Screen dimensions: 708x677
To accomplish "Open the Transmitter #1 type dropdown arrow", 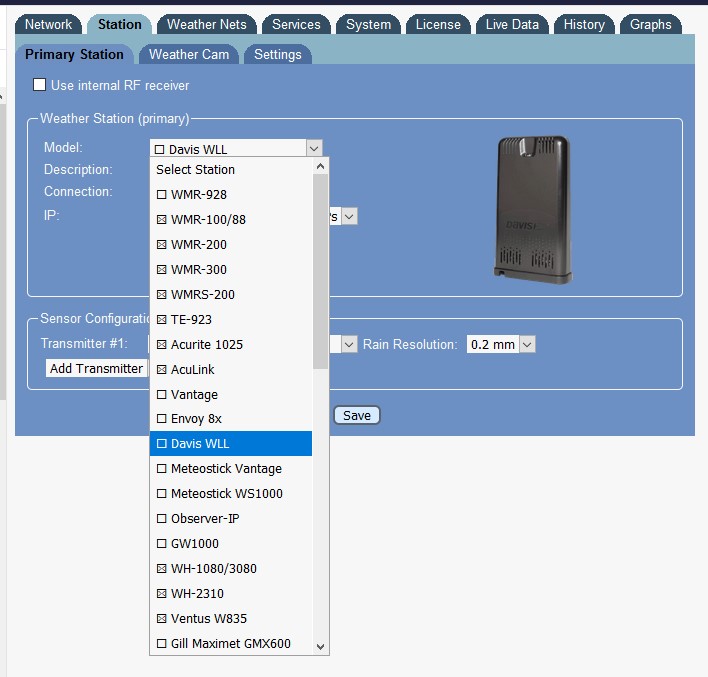I will coord(349,345).
